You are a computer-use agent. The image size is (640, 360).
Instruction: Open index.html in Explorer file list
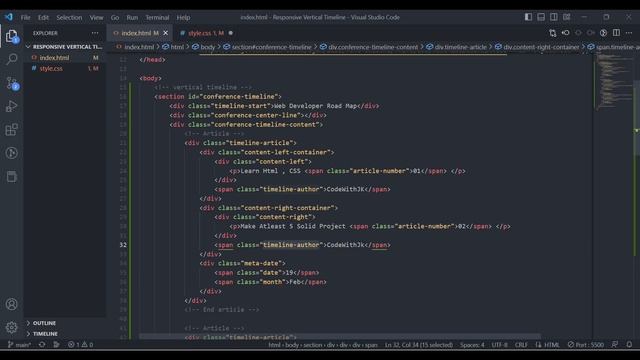64,58
